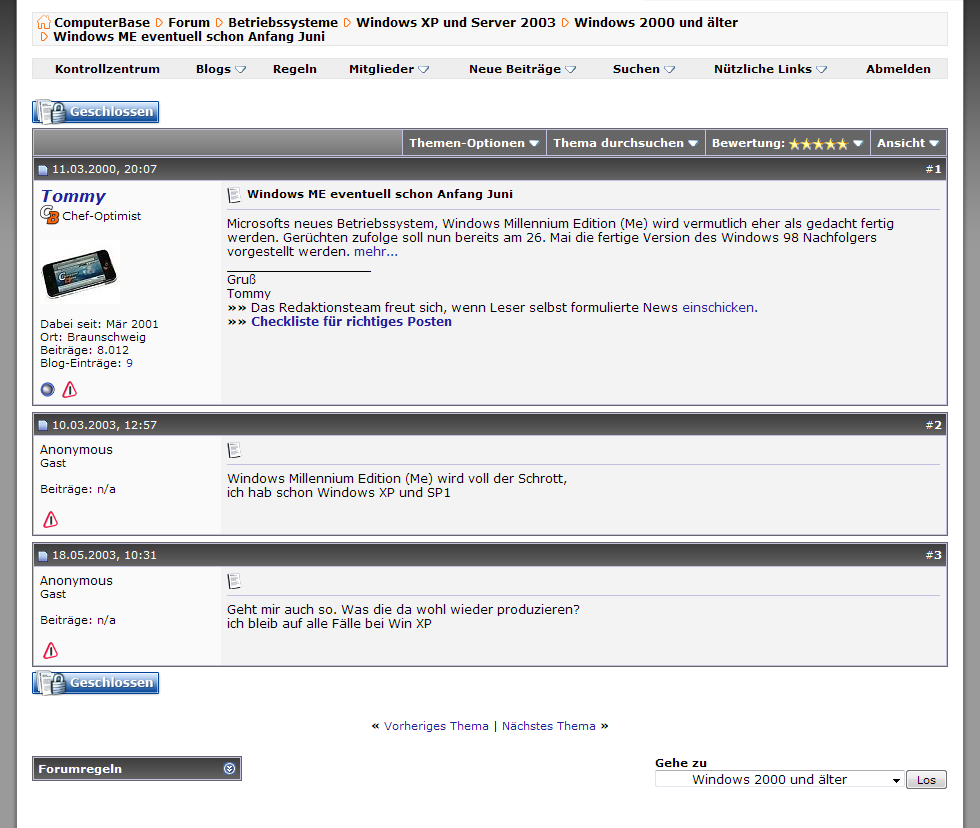This screenshot has width=980, height=828.
Task: Open Kontrollzentrum in the navigation bar
Action: (x=108, y=69)
